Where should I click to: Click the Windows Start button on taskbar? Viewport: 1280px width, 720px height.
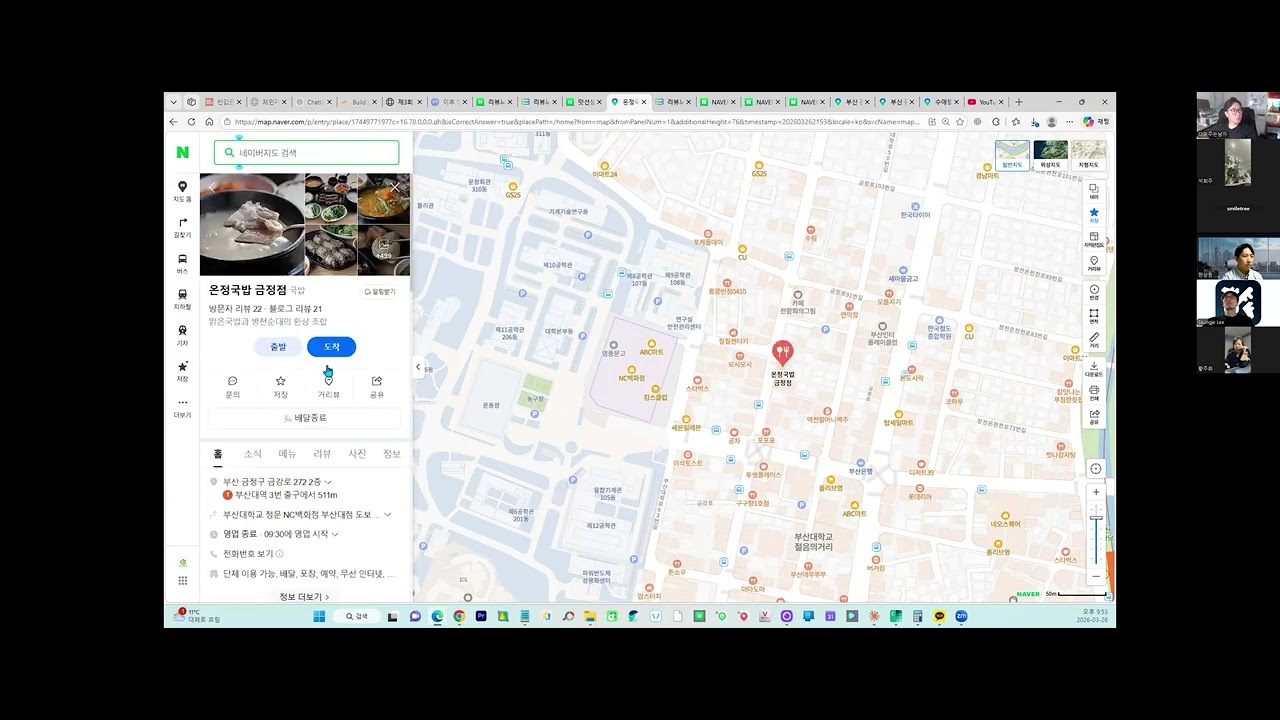319,616
